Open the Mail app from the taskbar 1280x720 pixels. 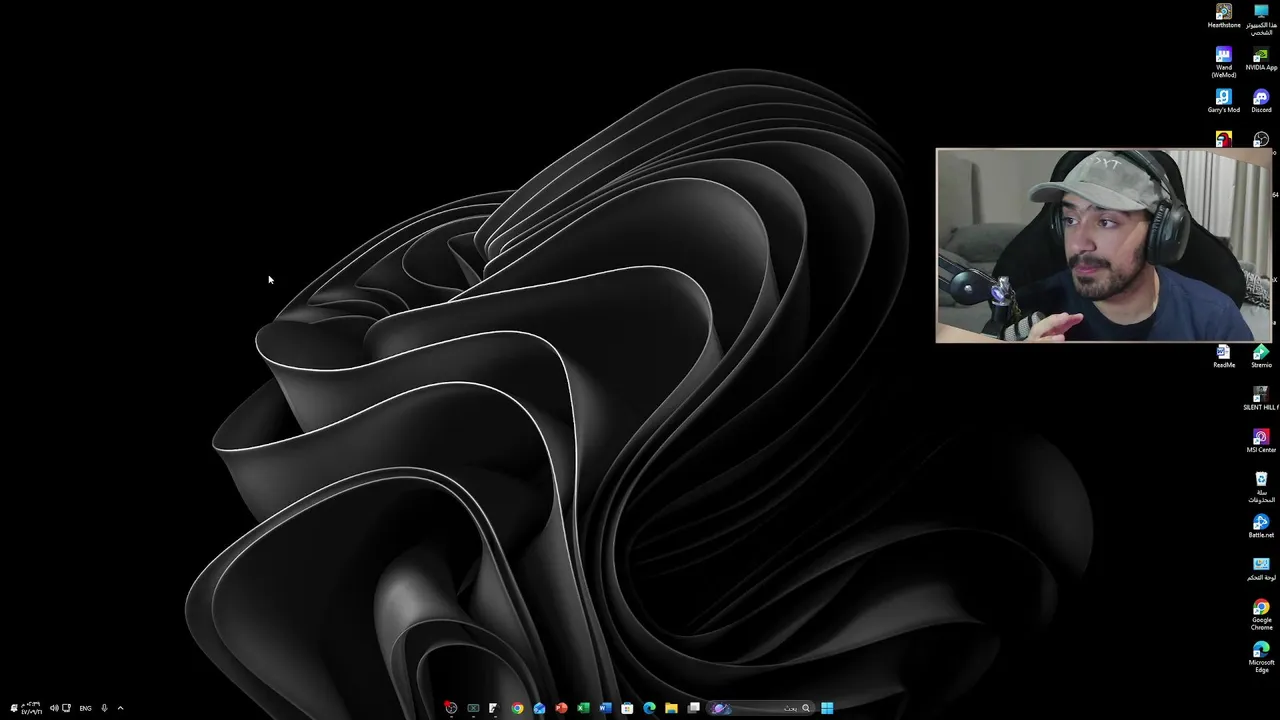[539, 708]
